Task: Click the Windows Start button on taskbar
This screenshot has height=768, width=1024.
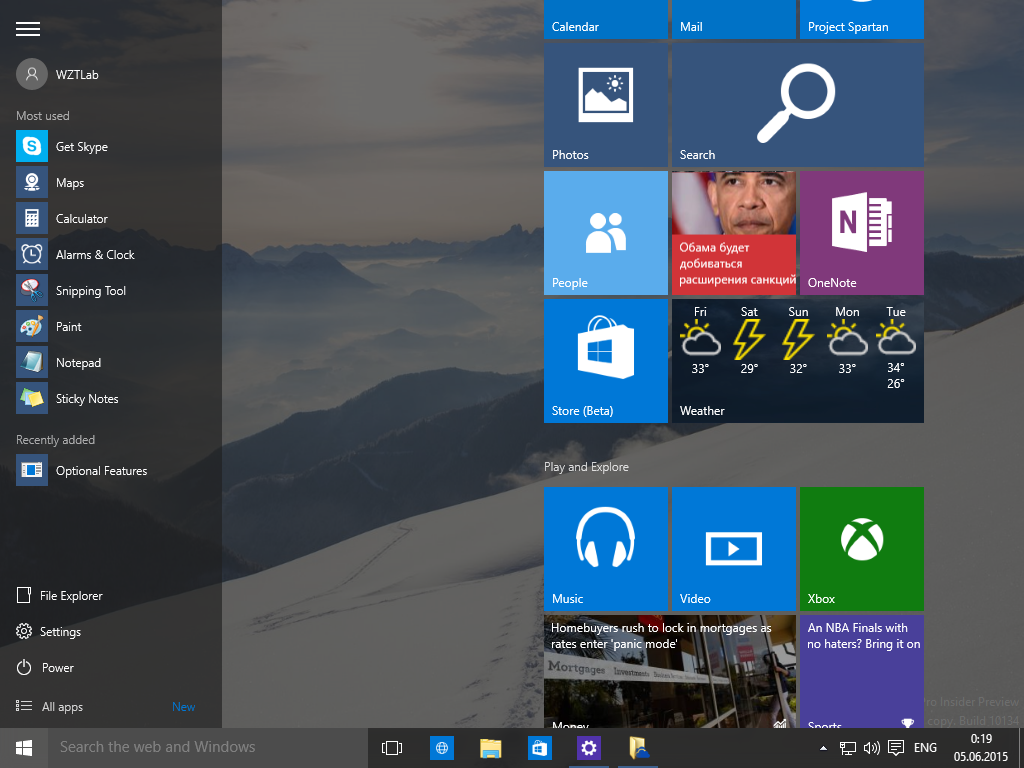Action: 24,748
